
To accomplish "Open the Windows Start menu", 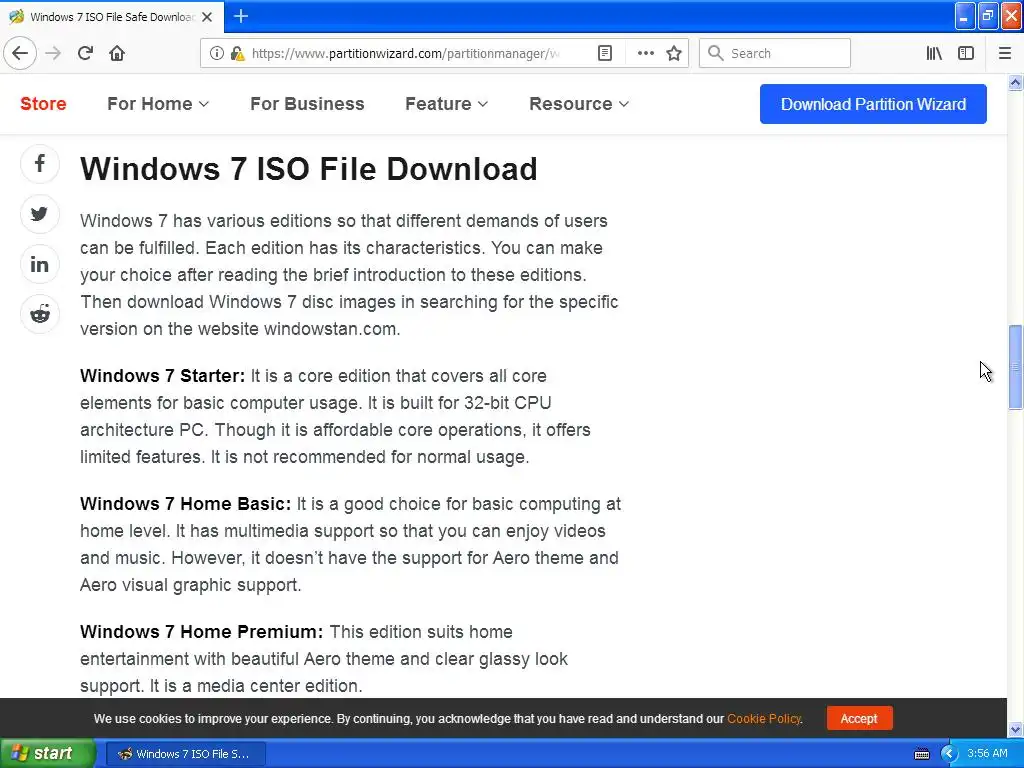I will click(47, 754).
